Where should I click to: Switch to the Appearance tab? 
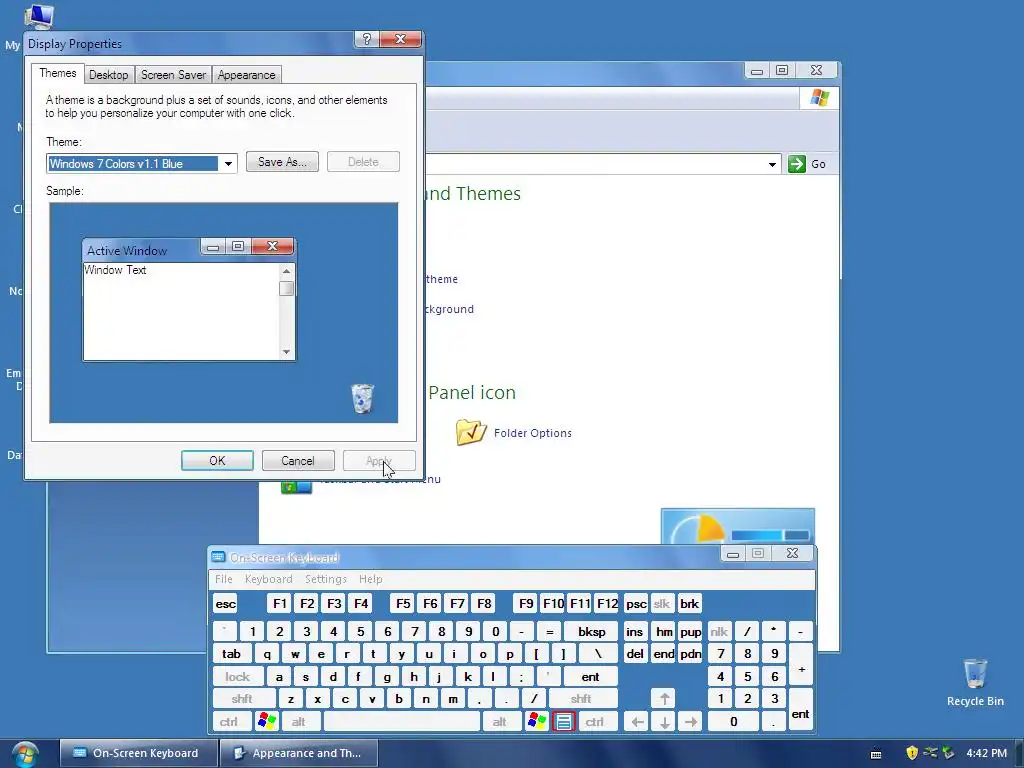[x=246, y=75]
